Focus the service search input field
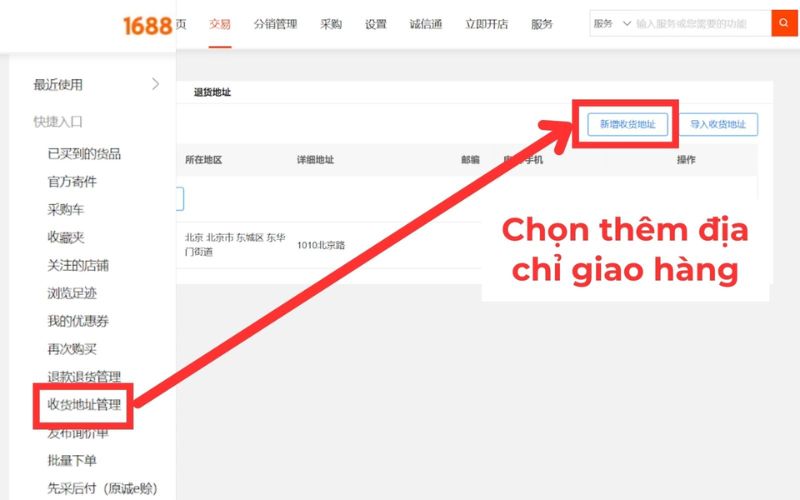Viewport: 800px width, 500px height. (703, 23)
